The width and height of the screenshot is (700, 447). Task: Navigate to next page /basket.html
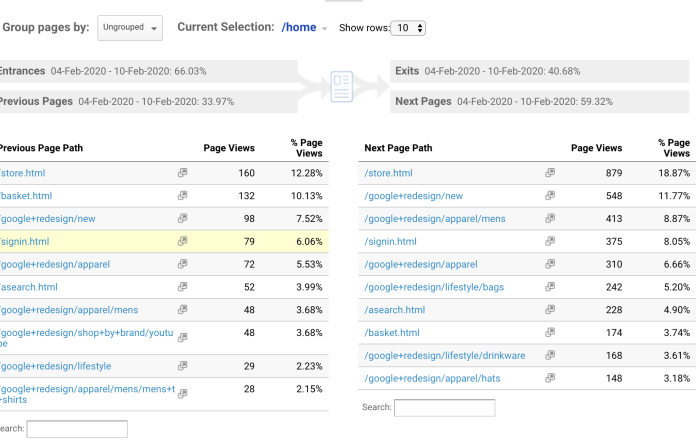(x=392, y=333)
